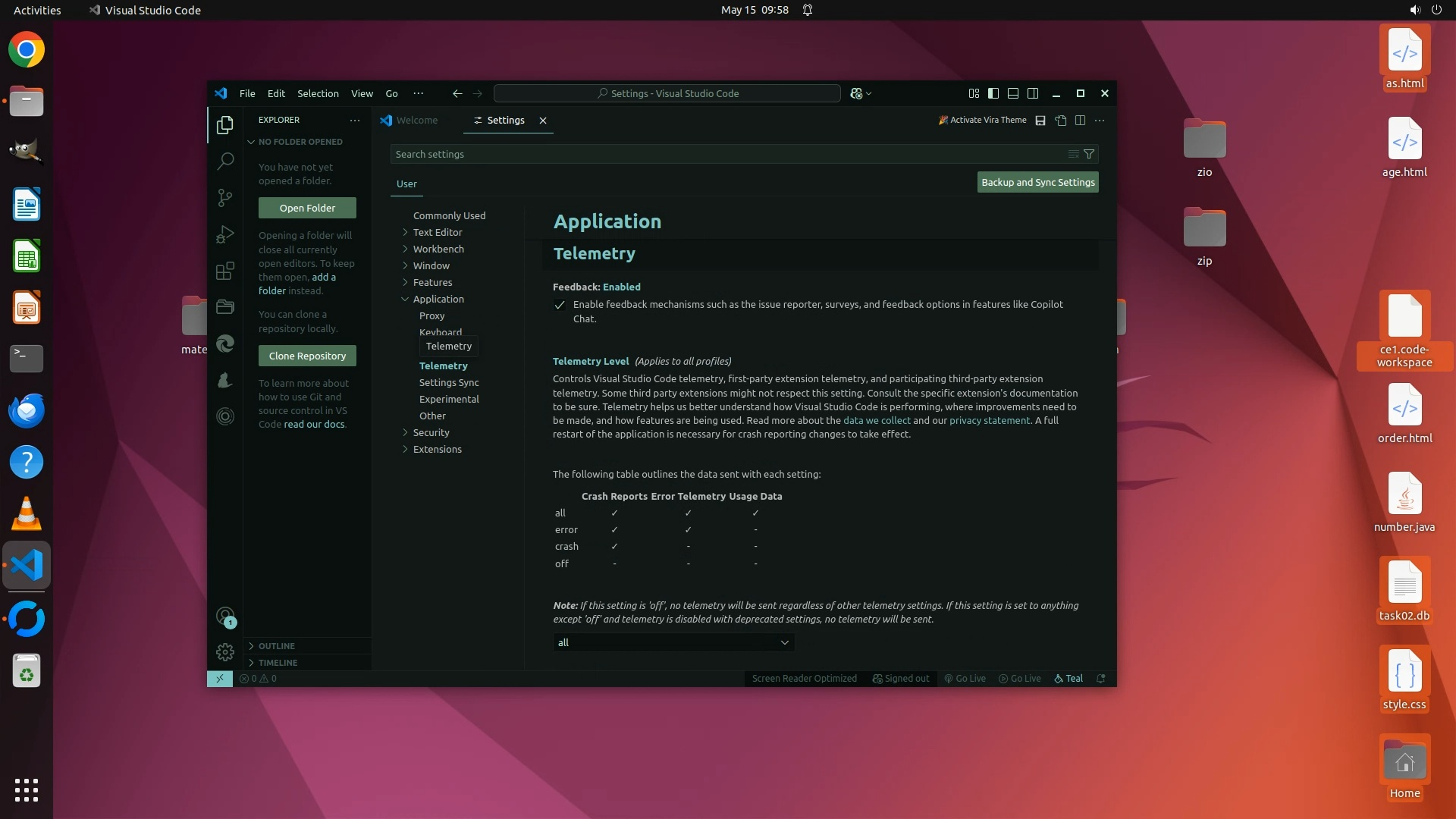Switch to the Welcome tab
The height and width of the screenshot is (819, 1456).
(416, 121)
